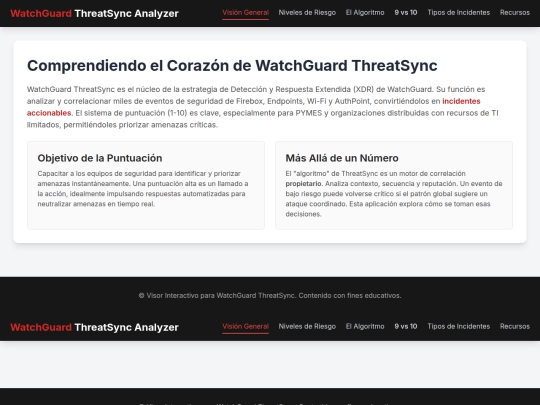The width and height of the screenshot is (540, 405).
Task: Click WatchGuard ThreatSync Analyzer logo in lower header
Action: click(94, 327)
